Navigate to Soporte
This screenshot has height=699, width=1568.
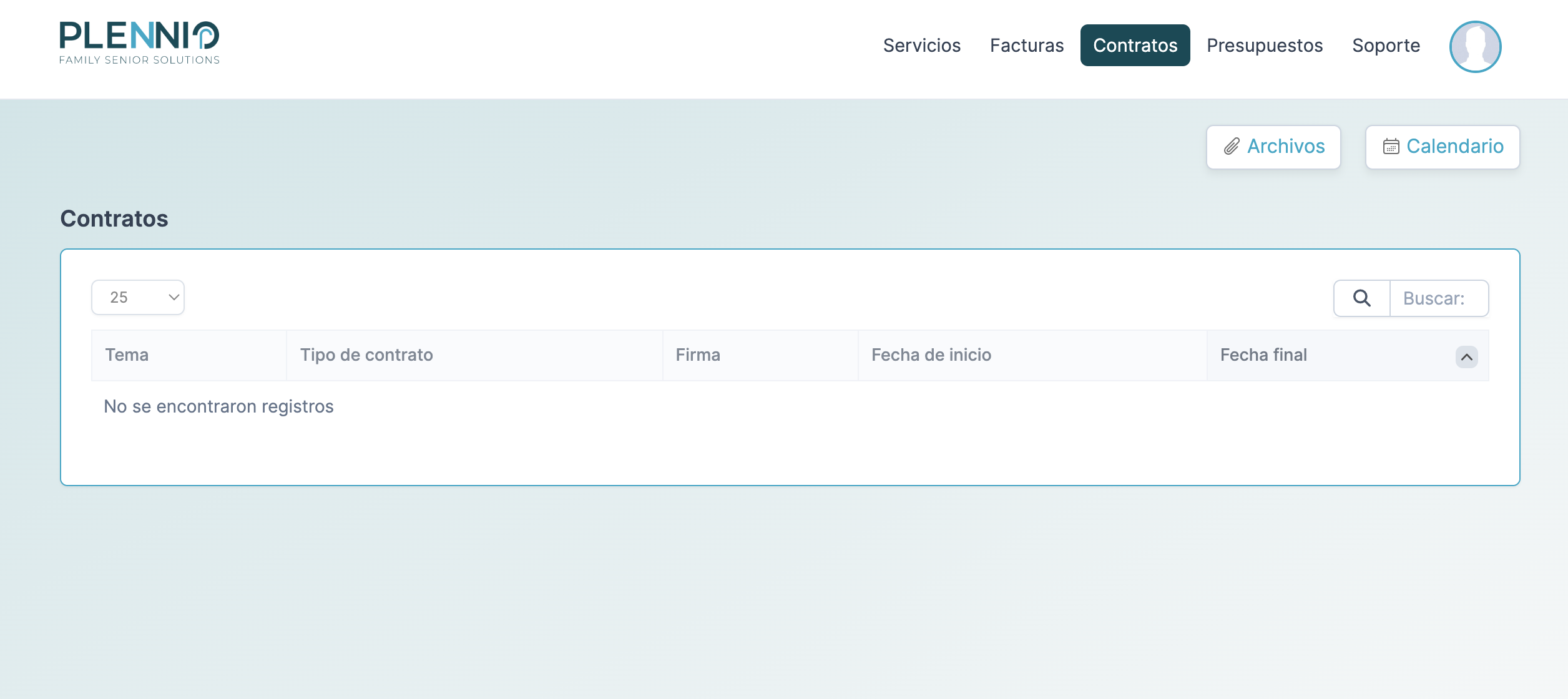(1386, 46)
